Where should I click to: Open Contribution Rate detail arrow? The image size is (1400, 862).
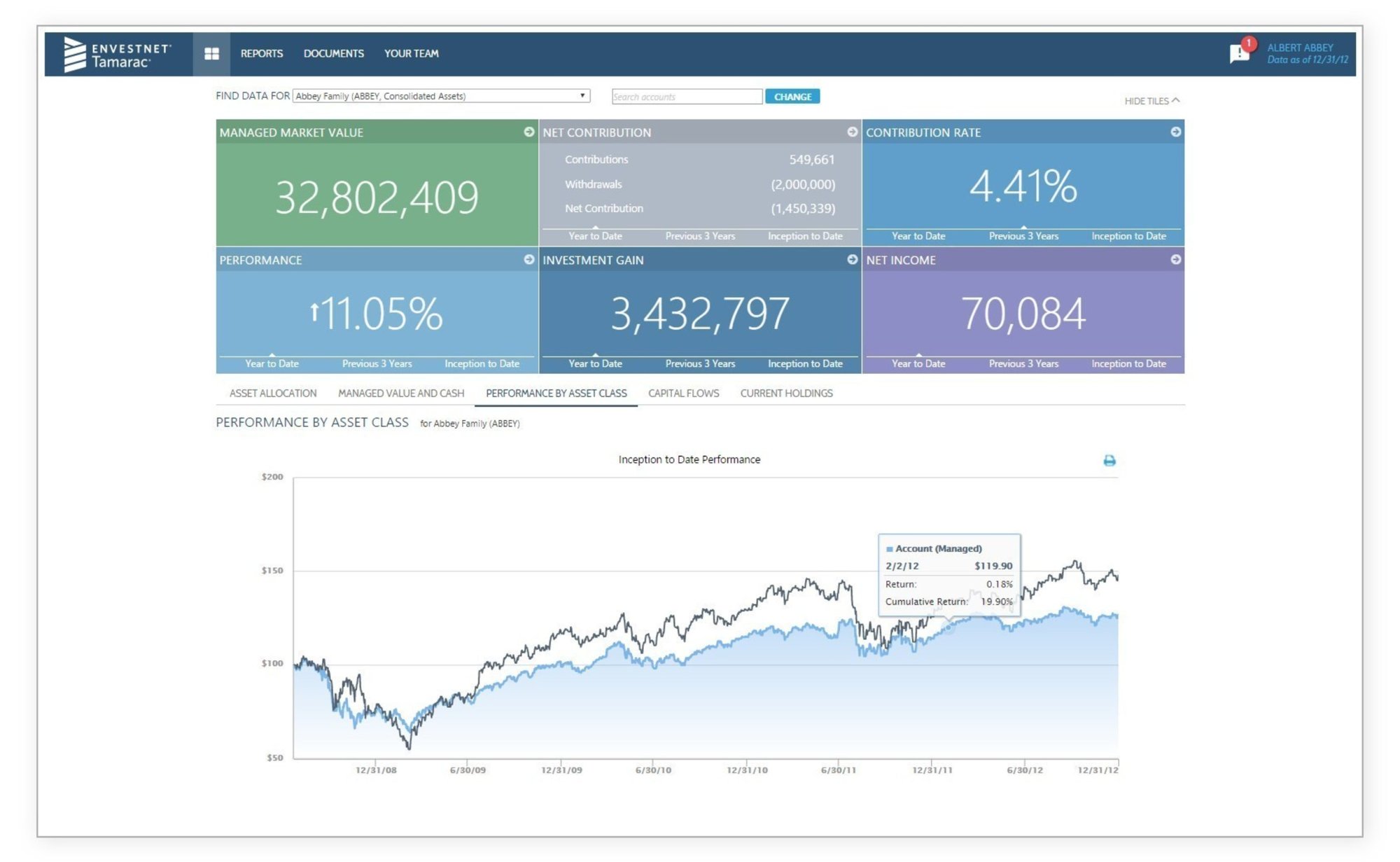pyautogui.click(x=1176, y=132)
